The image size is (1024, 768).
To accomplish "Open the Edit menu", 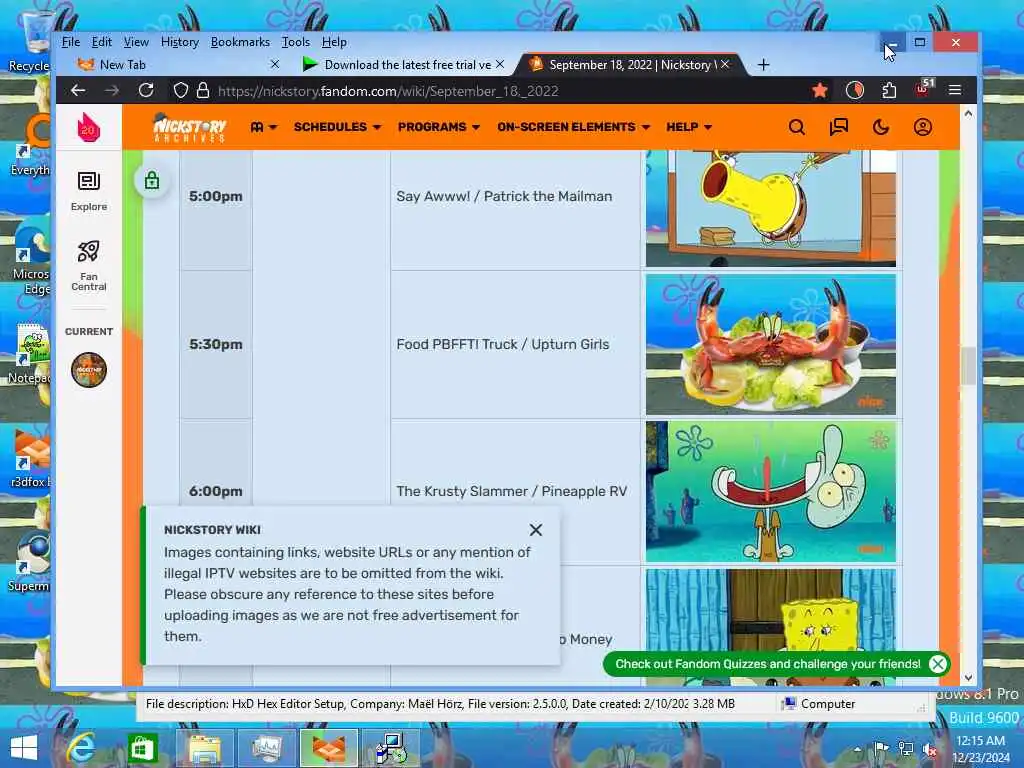I will pyautogui.click(x=101, y=42).
